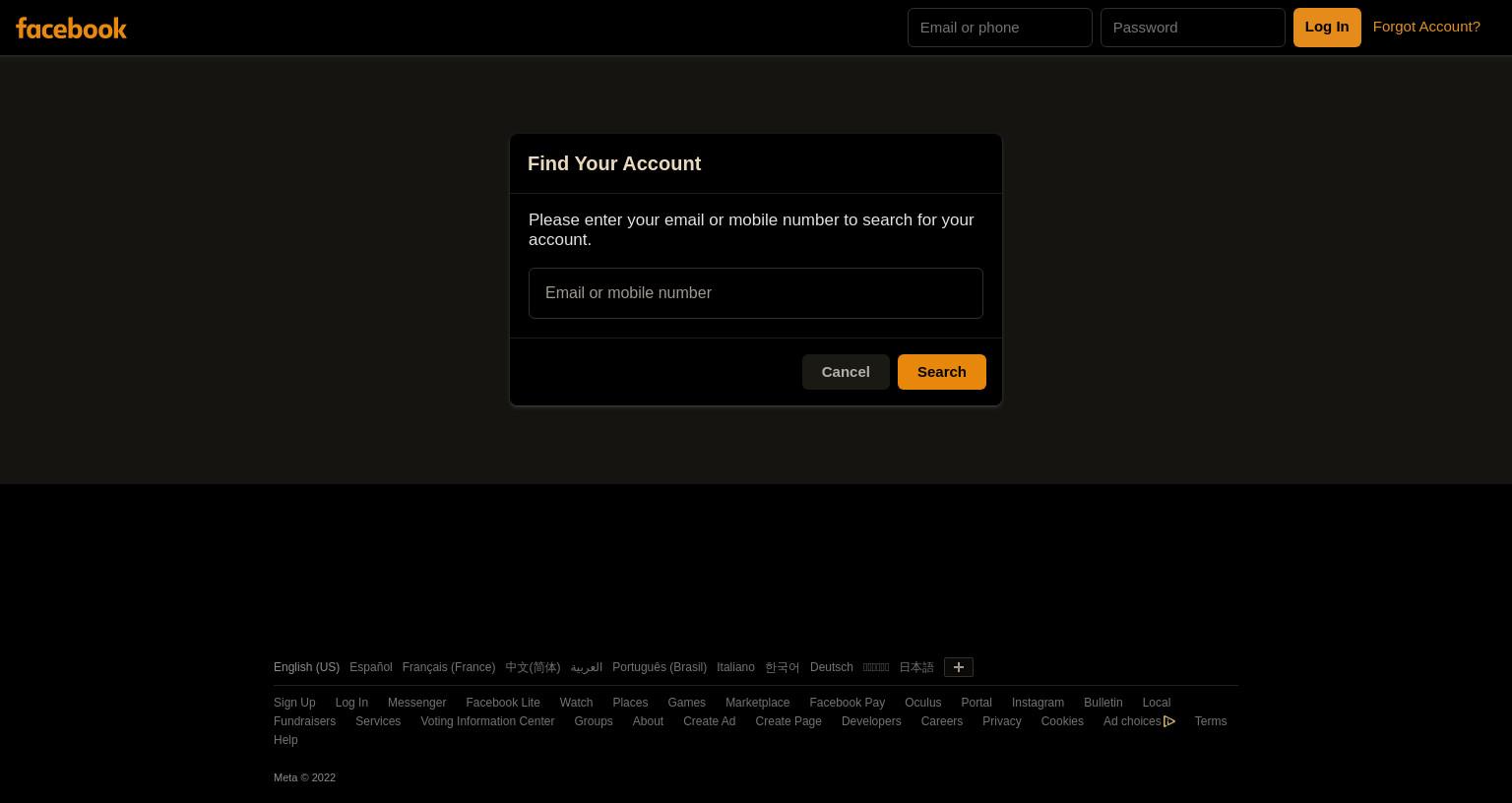Open the Create Ad link
The width and height of the screenshot is (1512, 803).
click(709, 721)
